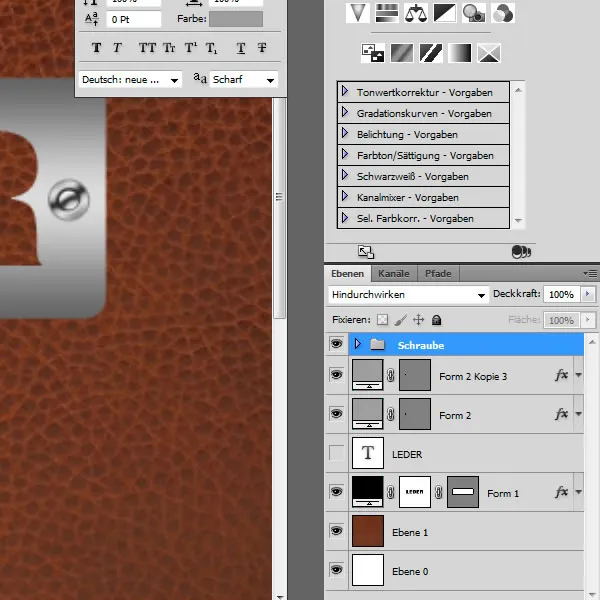Viewport: 600px width, 600px height.
Task: Open the Hindurchwirken blend mode dropdown
Action: [407, 295]
